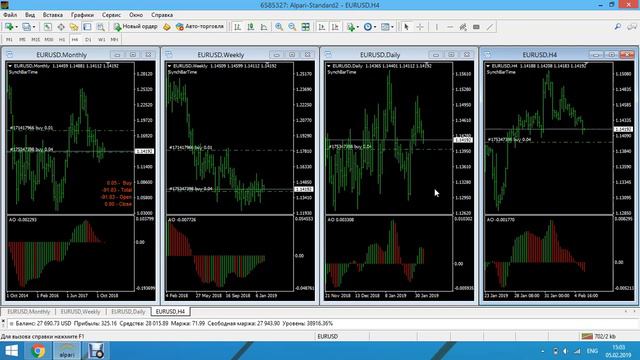Switch timeframe to H4
The height and width of the screenshot is (360, 640).
point(75,40)
